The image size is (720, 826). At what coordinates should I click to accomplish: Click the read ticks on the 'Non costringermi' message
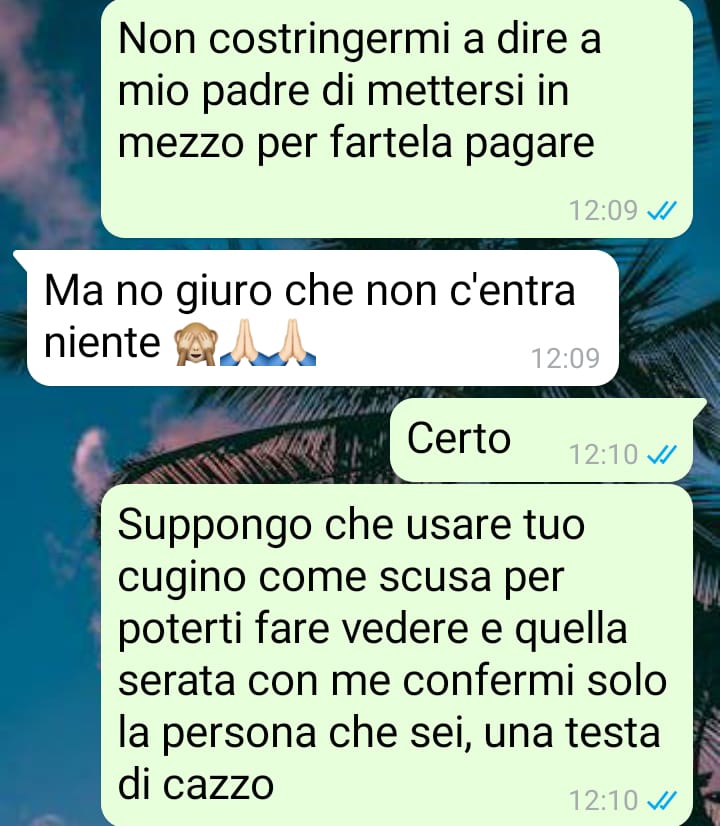point(662,211)
